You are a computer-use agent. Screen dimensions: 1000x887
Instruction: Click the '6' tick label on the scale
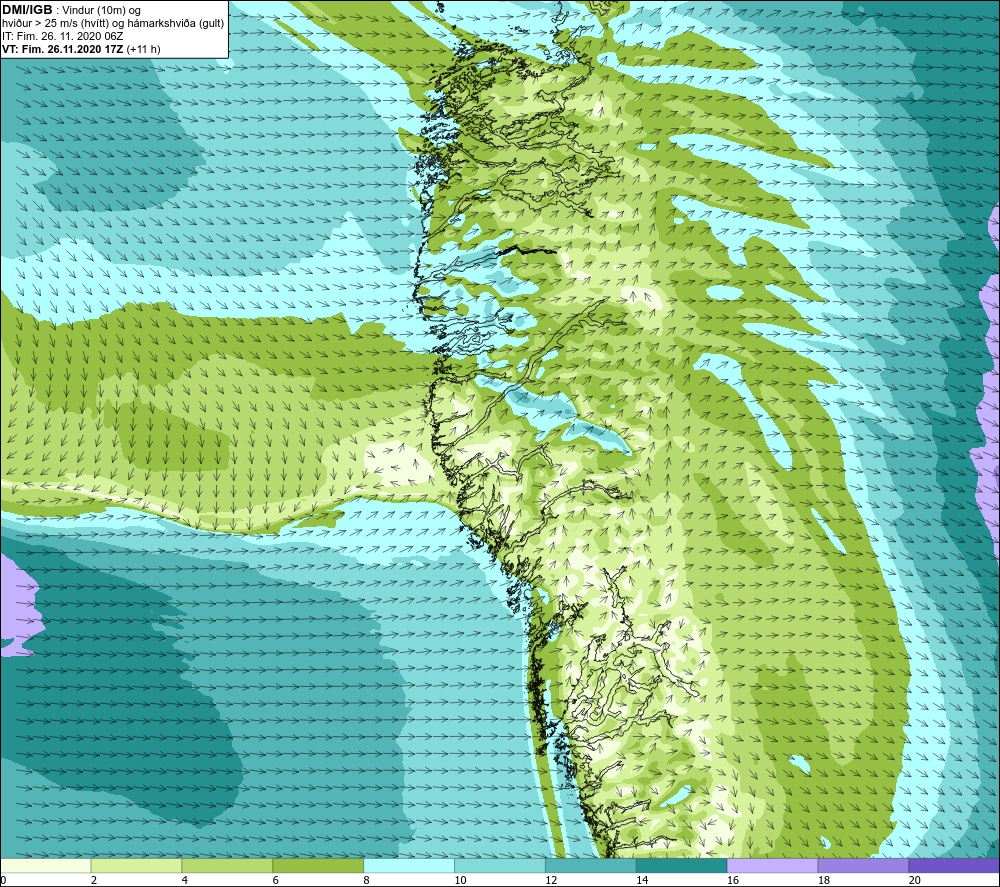(276, 880)
